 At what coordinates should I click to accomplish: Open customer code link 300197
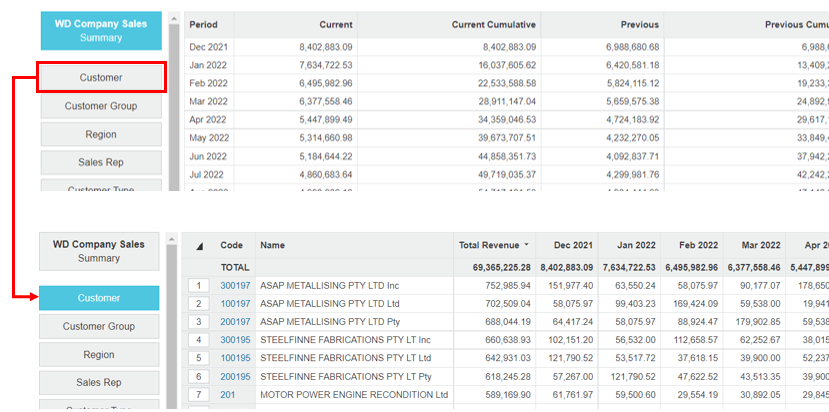point(234,286)
